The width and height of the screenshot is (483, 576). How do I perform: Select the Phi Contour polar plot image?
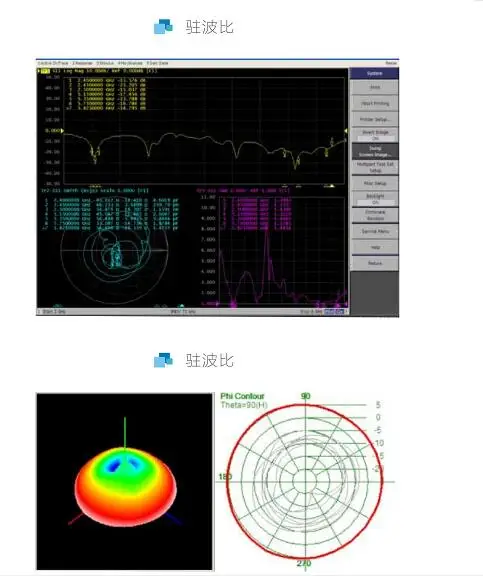[x=306, y=481]
